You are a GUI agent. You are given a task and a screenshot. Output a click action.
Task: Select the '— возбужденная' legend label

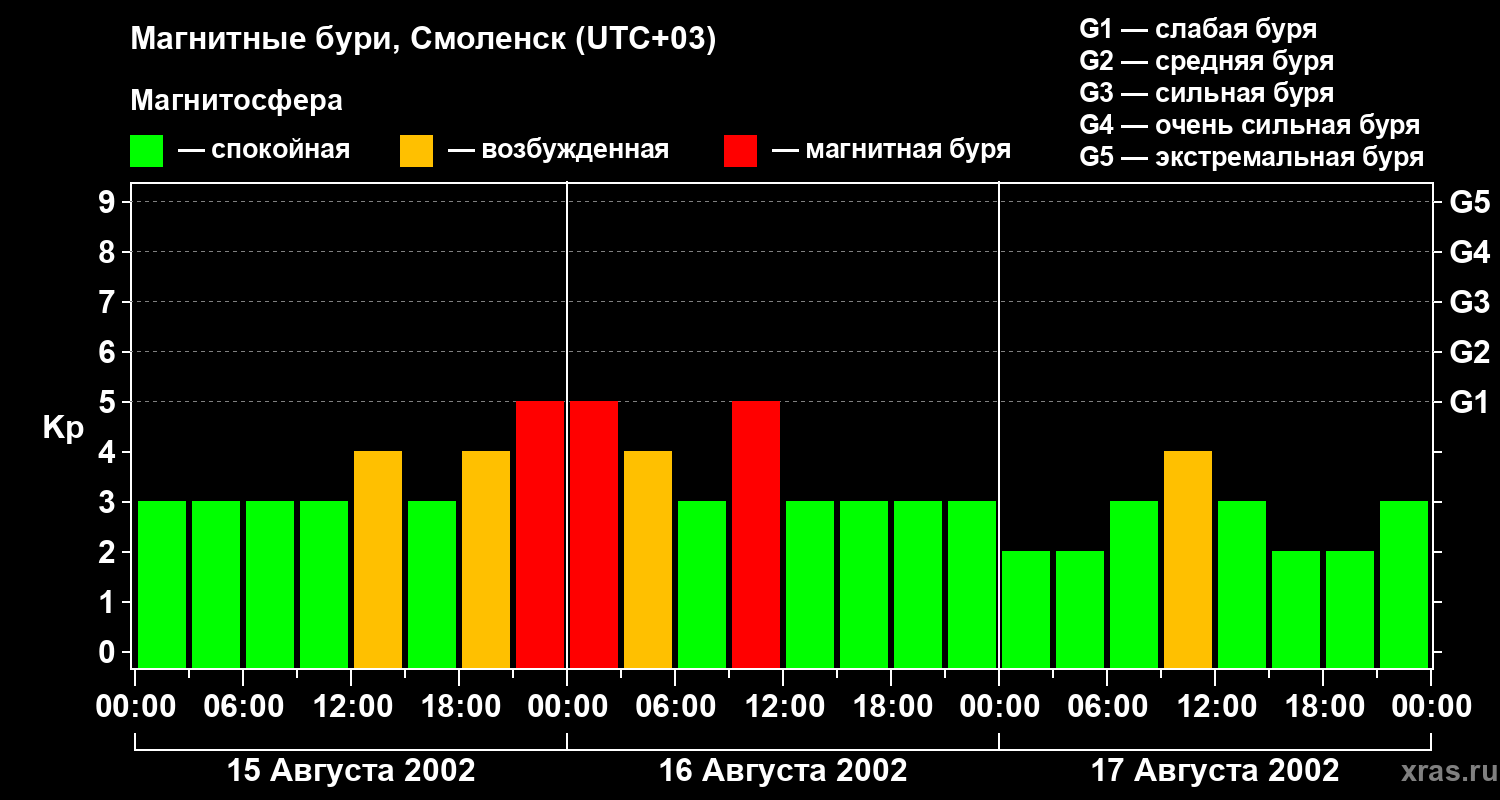click(558, 150)
